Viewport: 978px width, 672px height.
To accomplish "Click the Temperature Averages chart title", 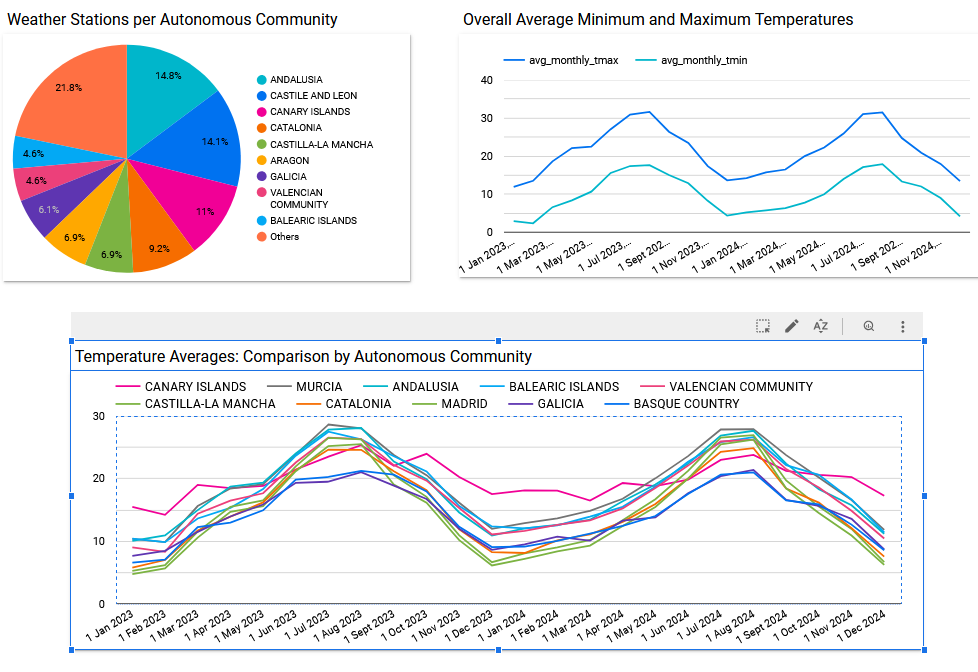I will pos(303,356).
